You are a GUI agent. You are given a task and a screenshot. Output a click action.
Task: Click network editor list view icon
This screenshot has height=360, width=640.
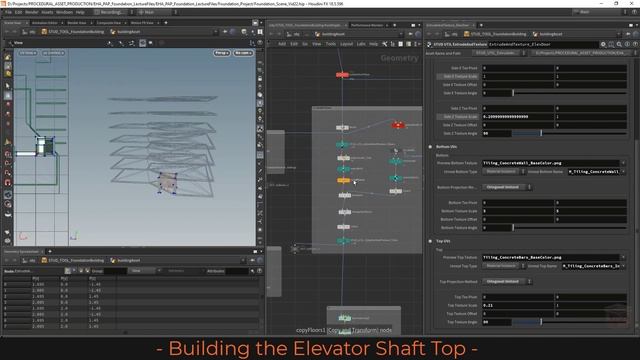tap(400, 44)
